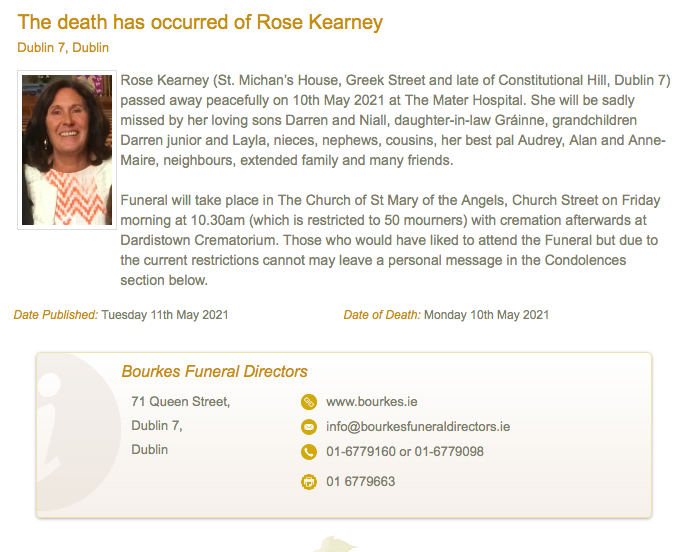The height and width of the screenshot is (552, 691).
Task: Open Rose Kearney's portrait photo
Action: [x=67, y=150]
